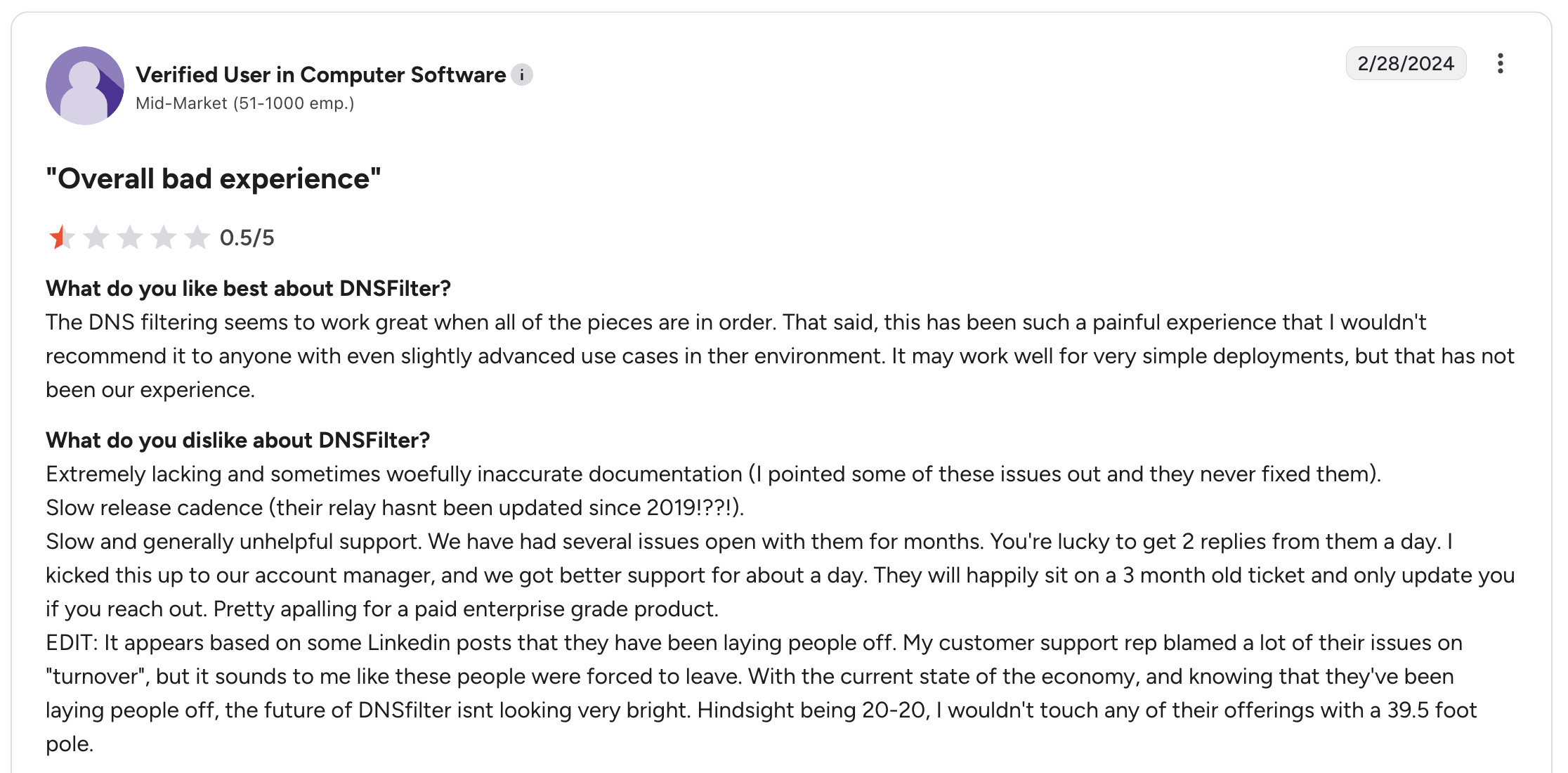Screen dimensions: 1568x773
Task: Click the Mid-Market (51-1000 emp.) label
Action: (244, 103)
